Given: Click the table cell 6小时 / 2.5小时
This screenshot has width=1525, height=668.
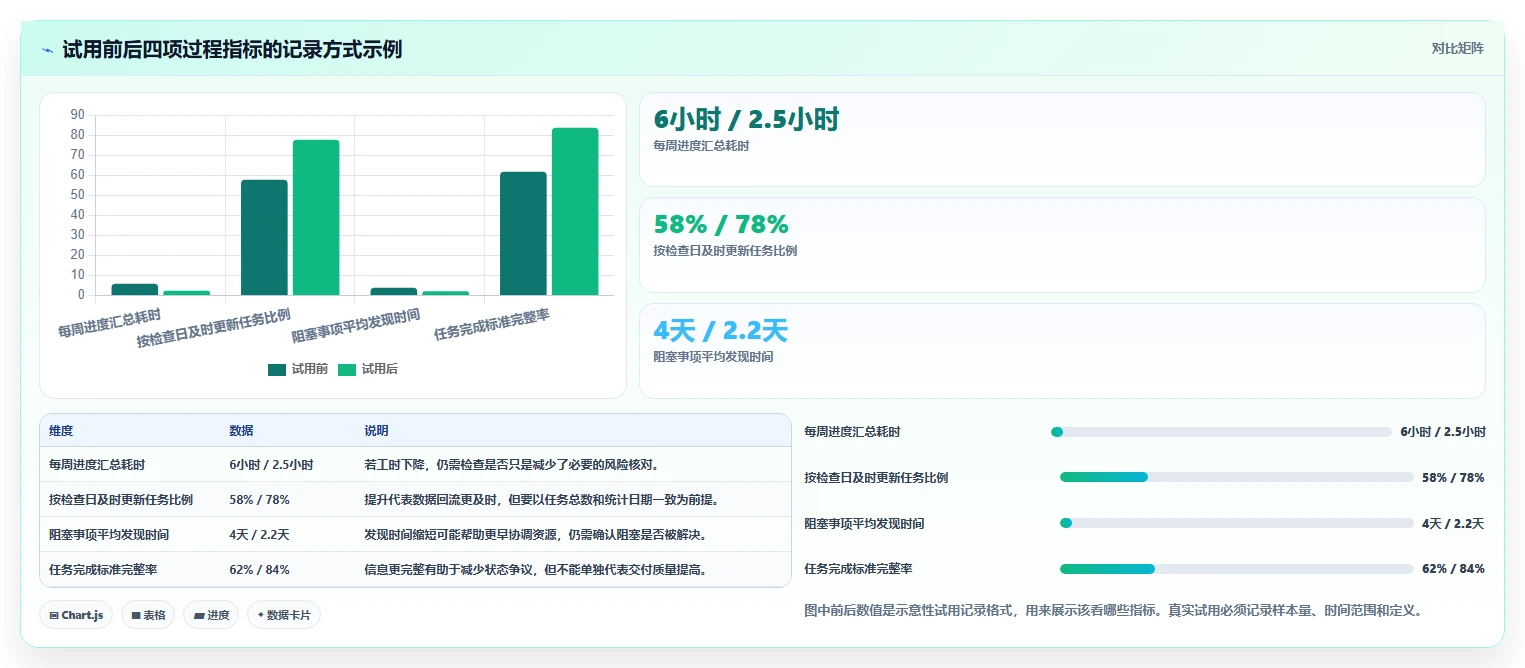Looking at the screenshot, I should pos(271,465).
